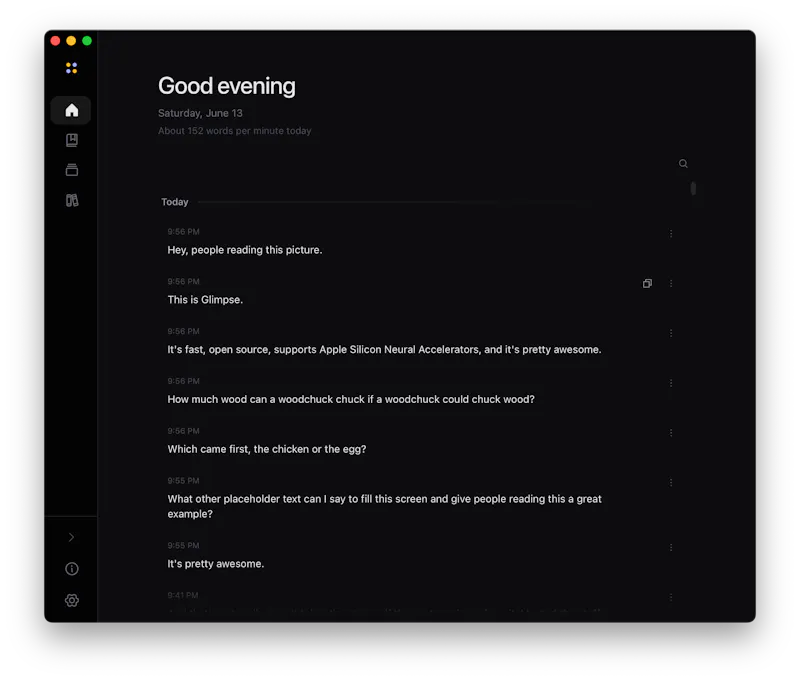Image resolution: width=800 pixels, height=681 pixels.
Task: Open options menu for the woodchuck entry
Action: coord(671,383)
